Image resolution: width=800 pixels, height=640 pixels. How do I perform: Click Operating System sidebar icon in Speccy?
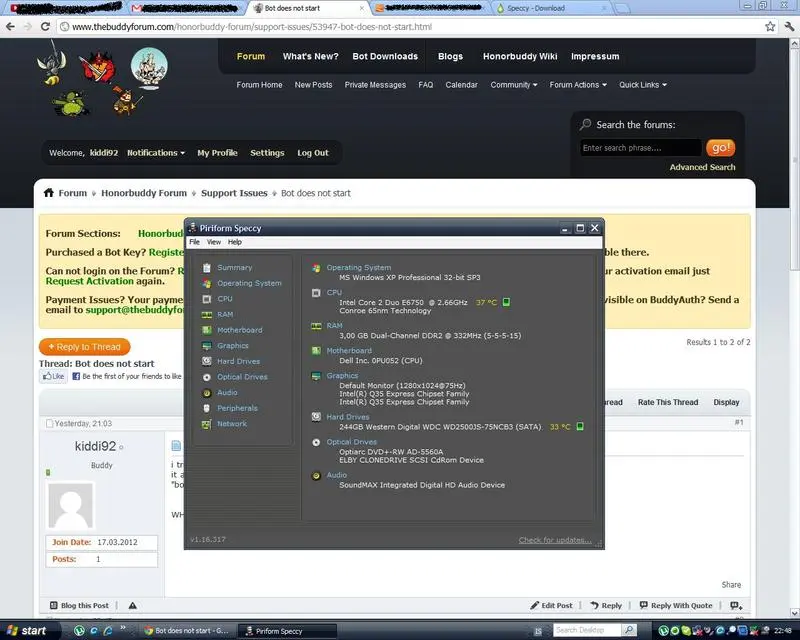tap(207, 283)
